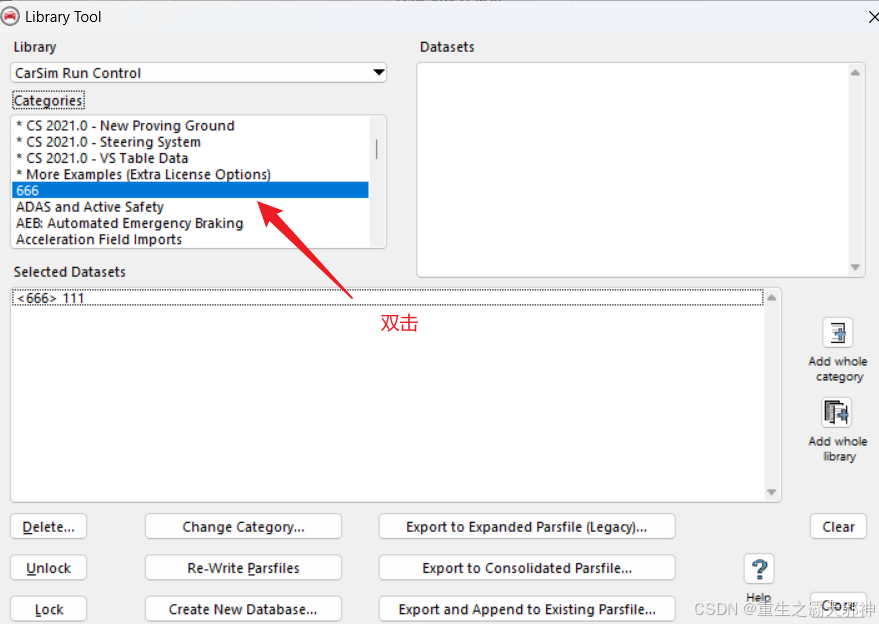This screenshot has width=879, height=624.
Task: Click Datasets list scroll up arrow
Action: (855, 72)
